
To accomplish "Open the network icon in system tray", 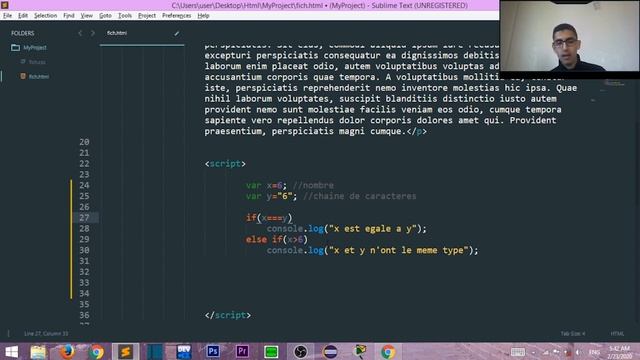I will (546, 352).
